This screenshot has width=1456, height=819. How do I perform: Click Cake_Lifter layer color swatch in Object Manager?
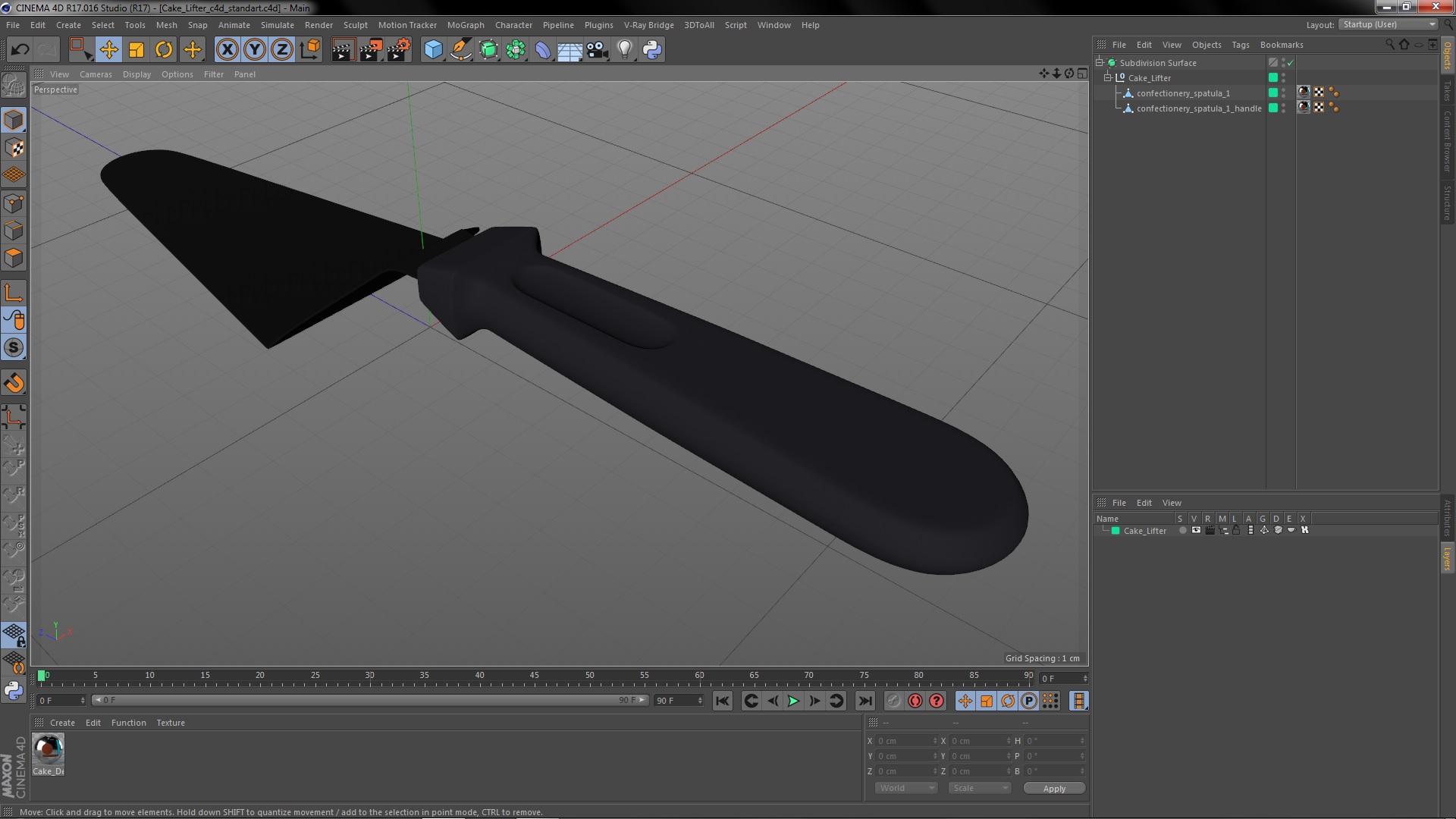1273,77
